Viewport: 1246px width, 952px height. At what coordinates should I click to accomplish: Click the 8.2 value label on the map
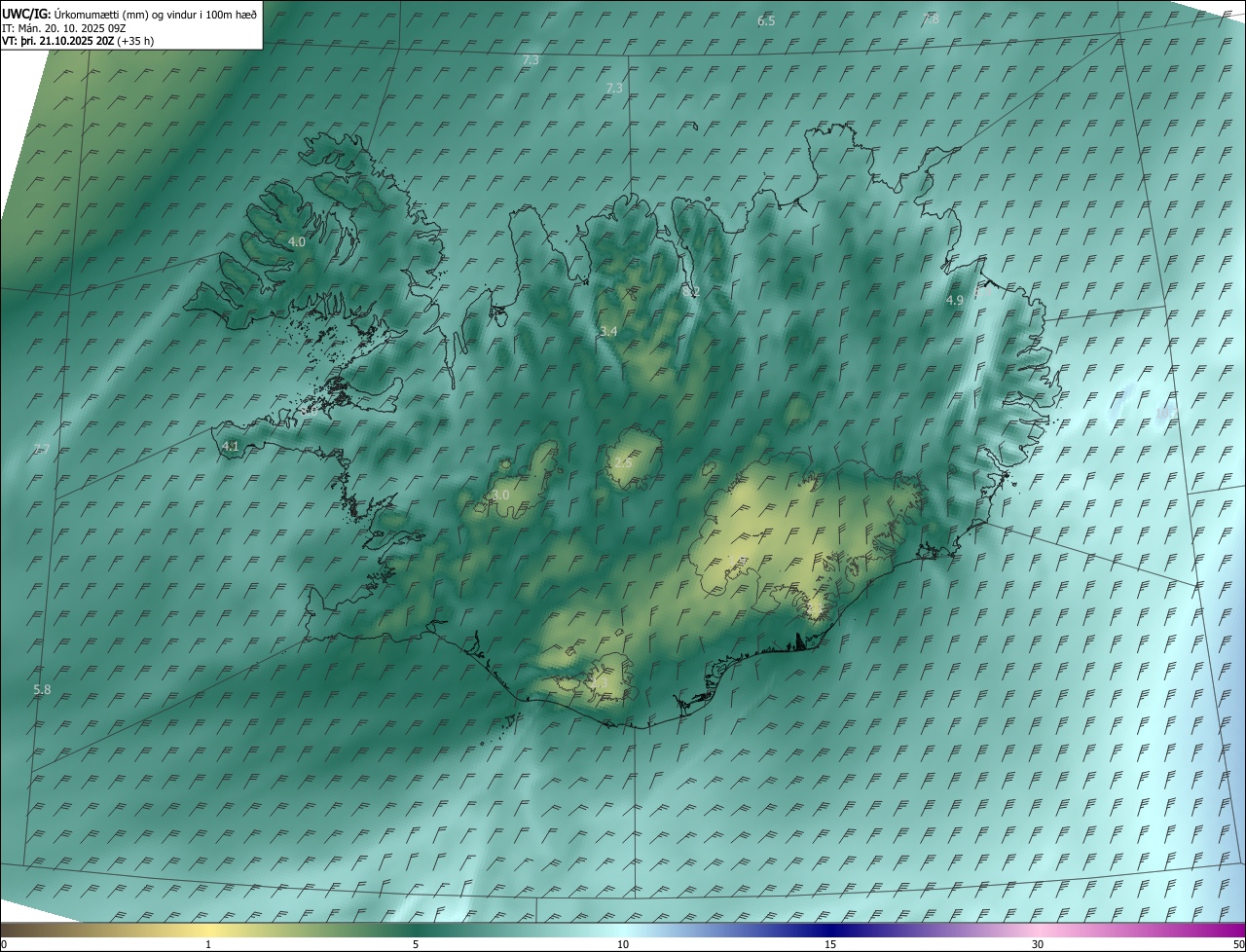[x=691, y=291]
